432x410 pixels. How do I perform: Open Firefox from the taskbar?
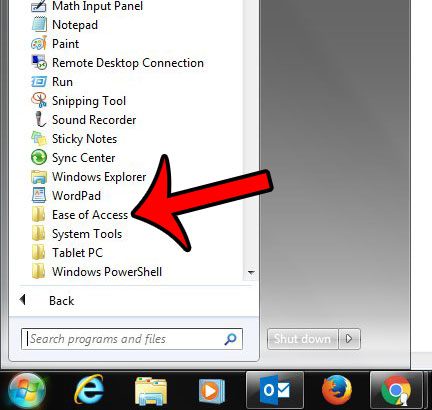337,390
